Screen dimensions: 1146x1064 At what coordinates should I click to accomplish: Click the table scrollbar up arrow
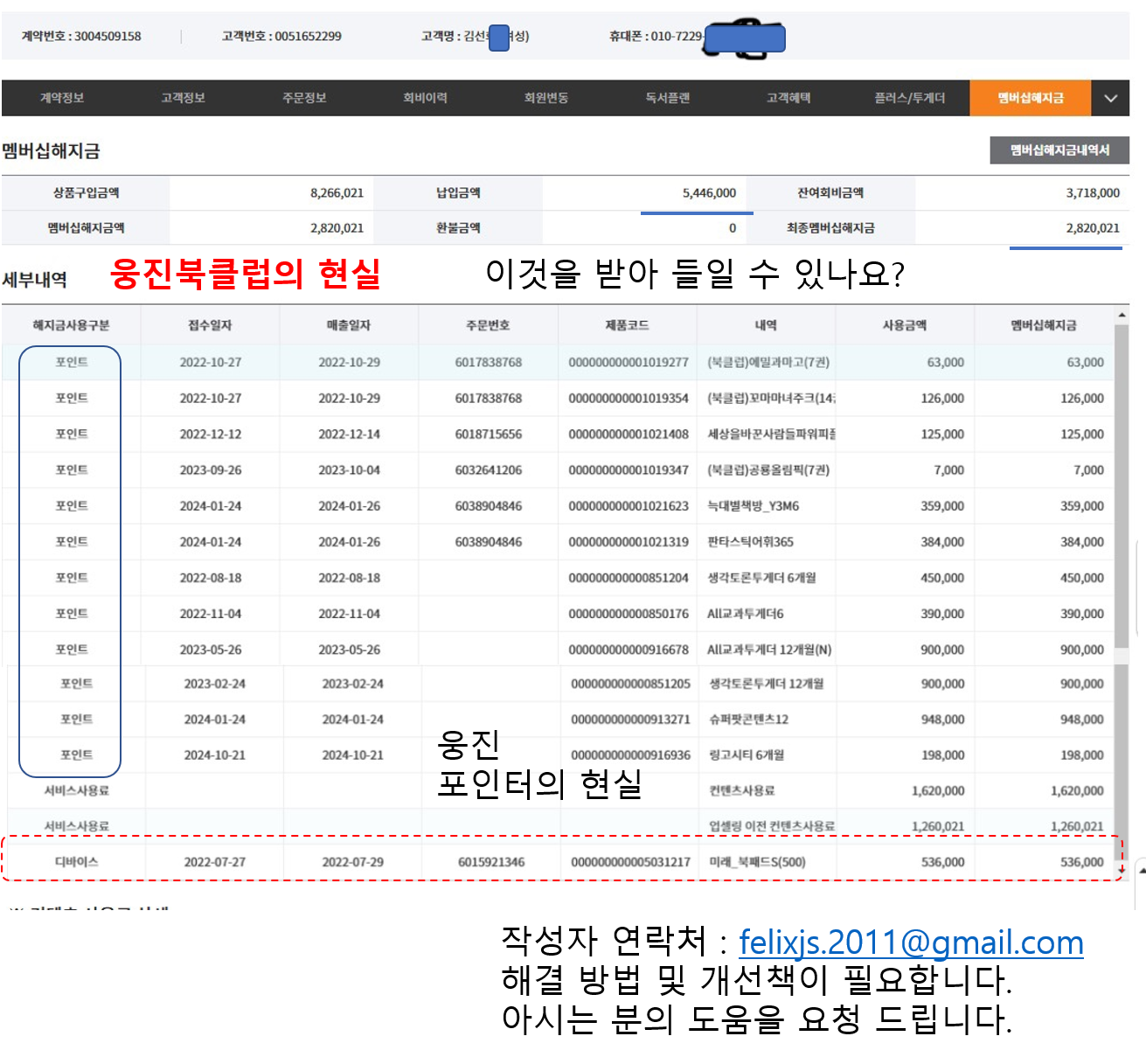[x=1122, y=315]
